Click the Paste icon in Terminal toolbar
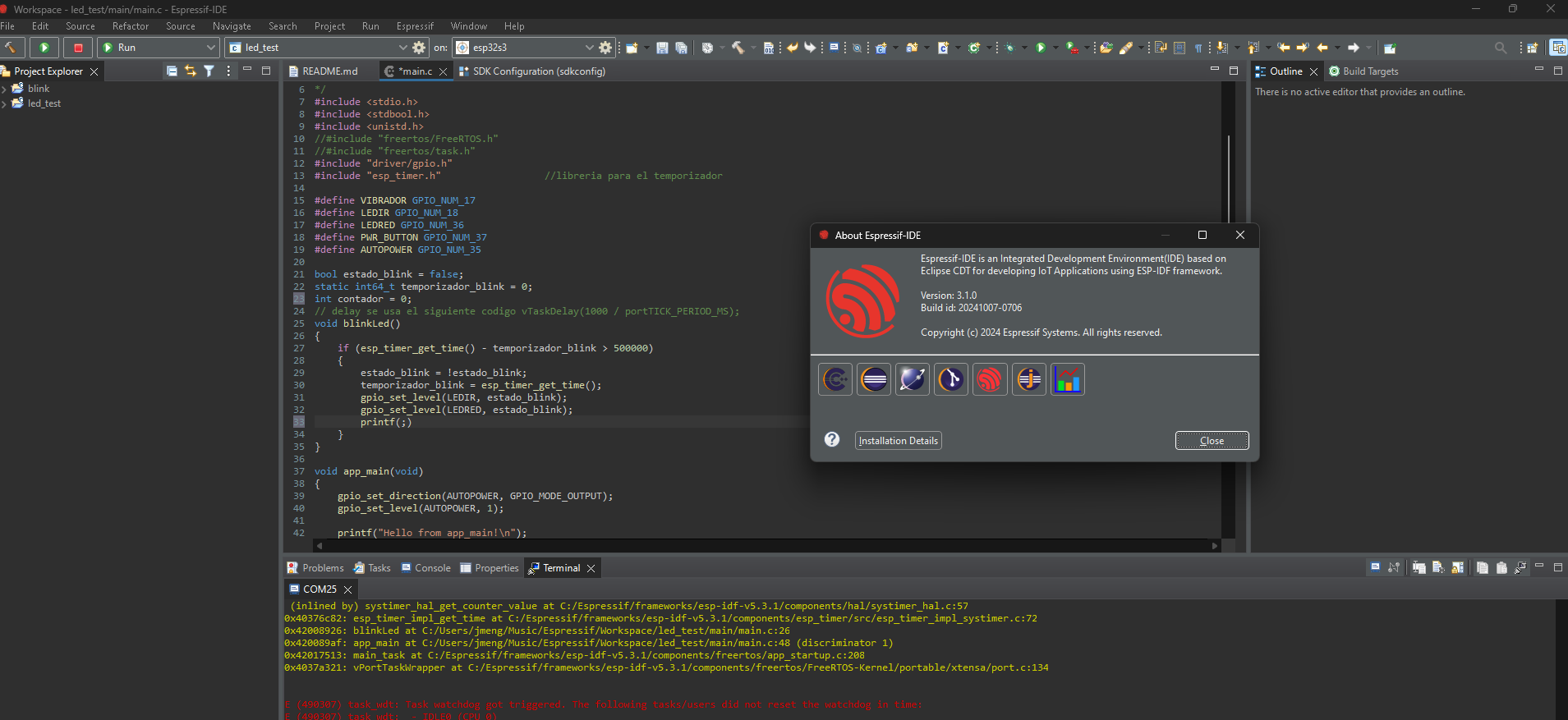Image resolution: width=1568 pixels, height=720 pixels. coord(1501,567)
